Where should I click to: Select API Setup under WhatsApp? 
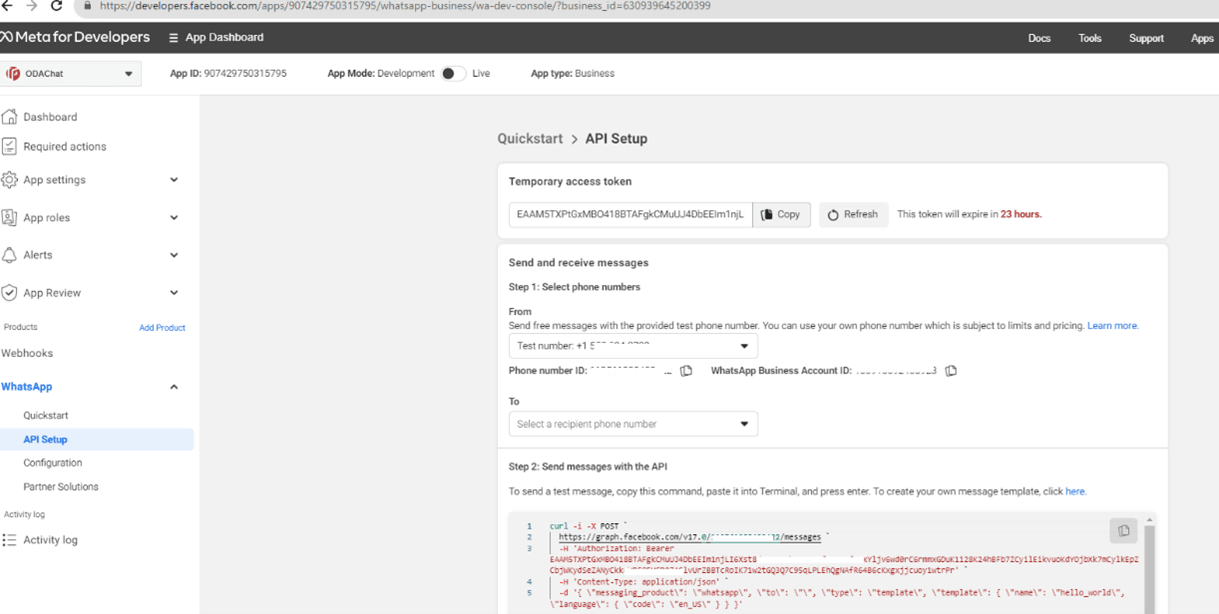[x=97, y=439]
